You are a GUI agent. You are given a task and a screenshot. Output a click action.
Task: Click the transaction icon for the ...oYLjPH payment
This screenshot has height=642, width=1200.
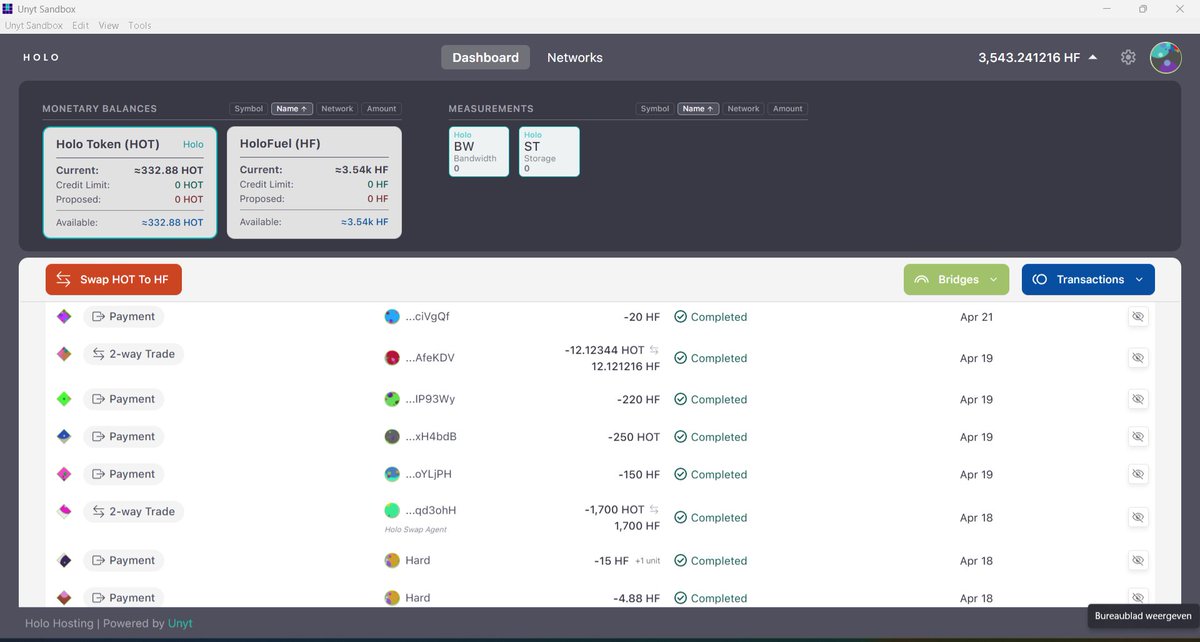[x=64, y=474]
